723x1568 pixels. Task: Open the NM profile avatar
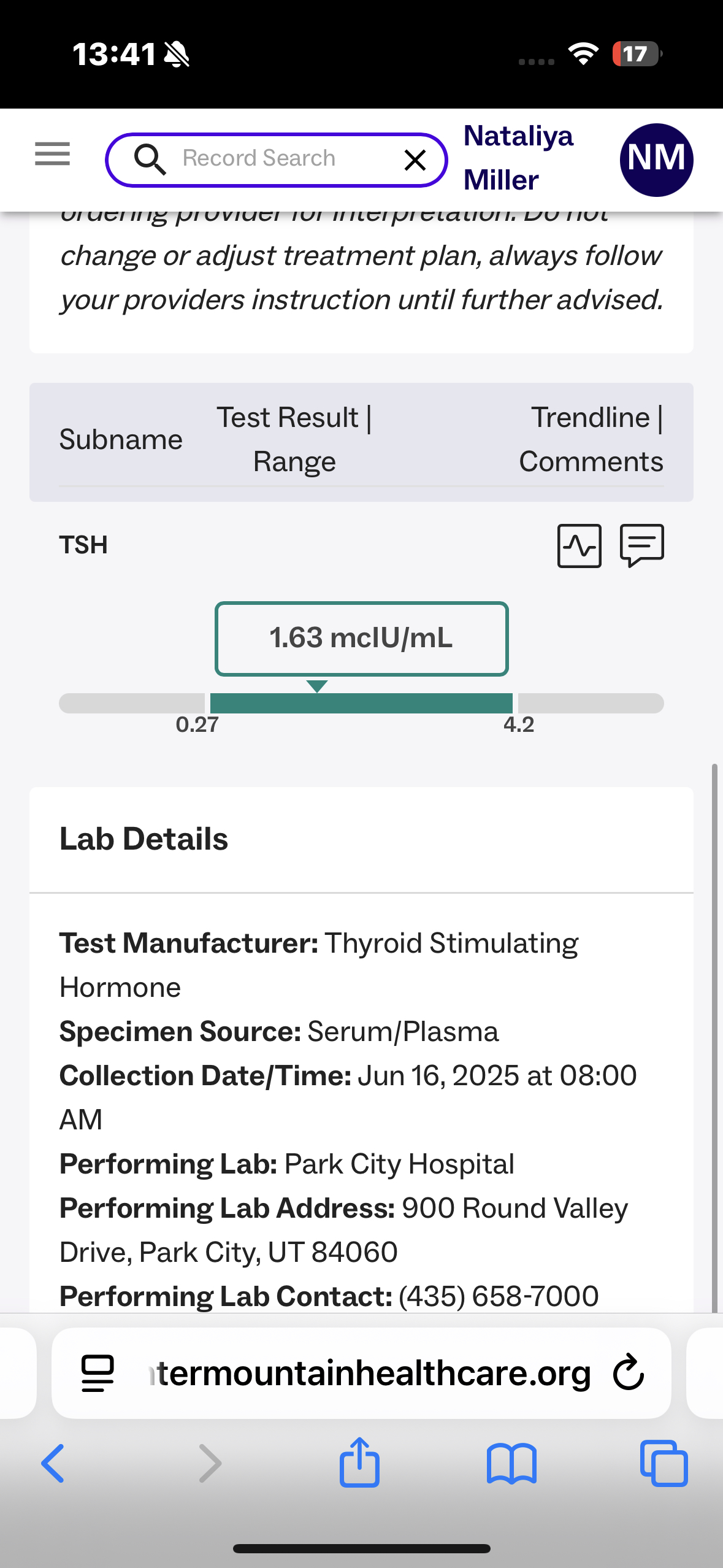[x=656, y=159]
